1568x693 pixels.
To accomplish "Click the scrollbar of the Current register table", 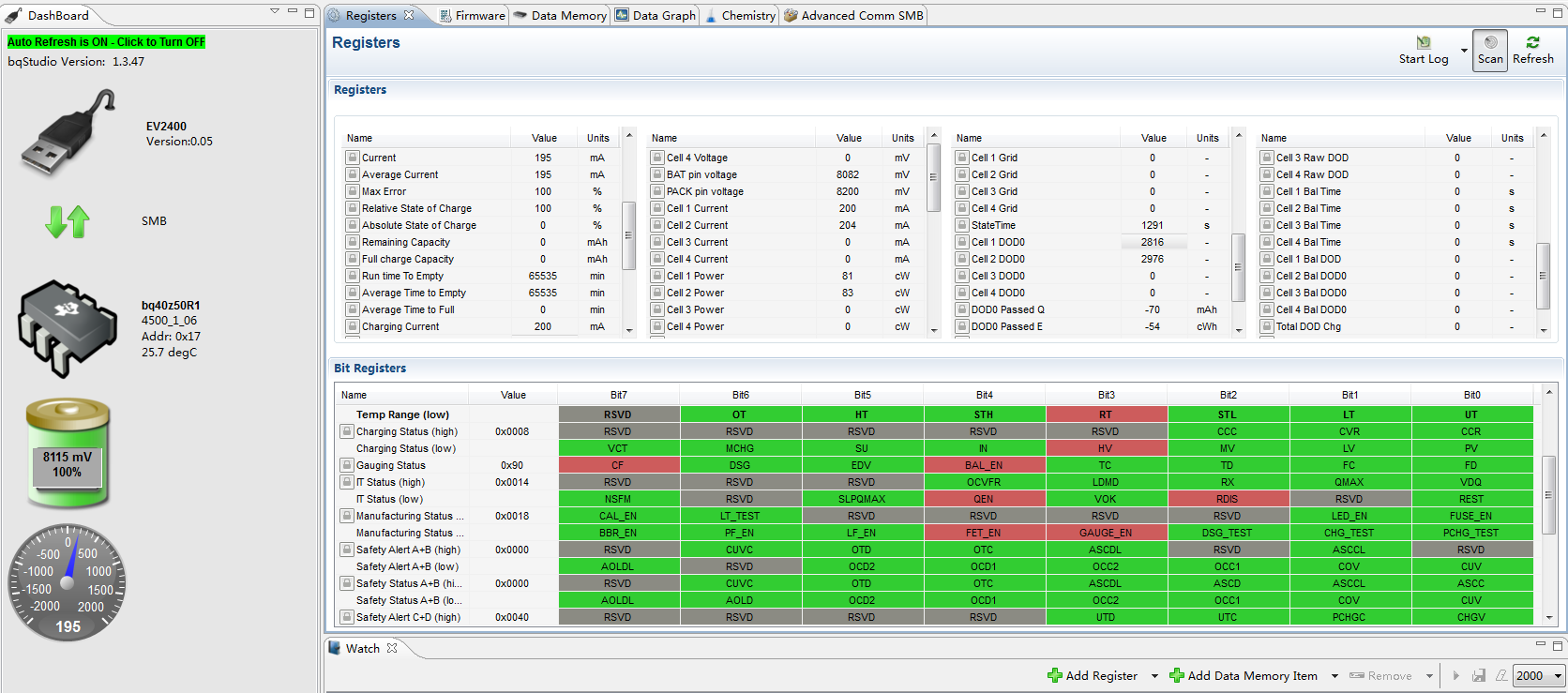I will coord(629,232).
